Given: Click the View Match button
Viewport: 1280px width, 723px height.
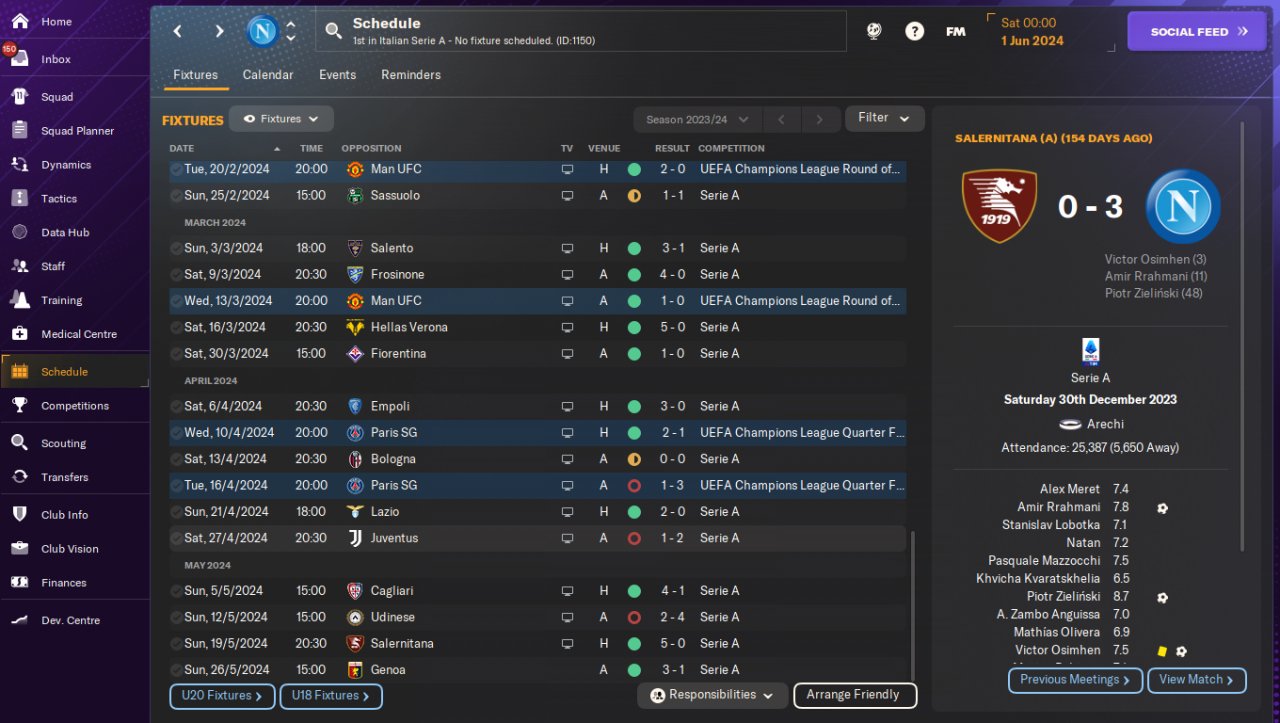Looking at the screenshot, I should [1196, 680].
